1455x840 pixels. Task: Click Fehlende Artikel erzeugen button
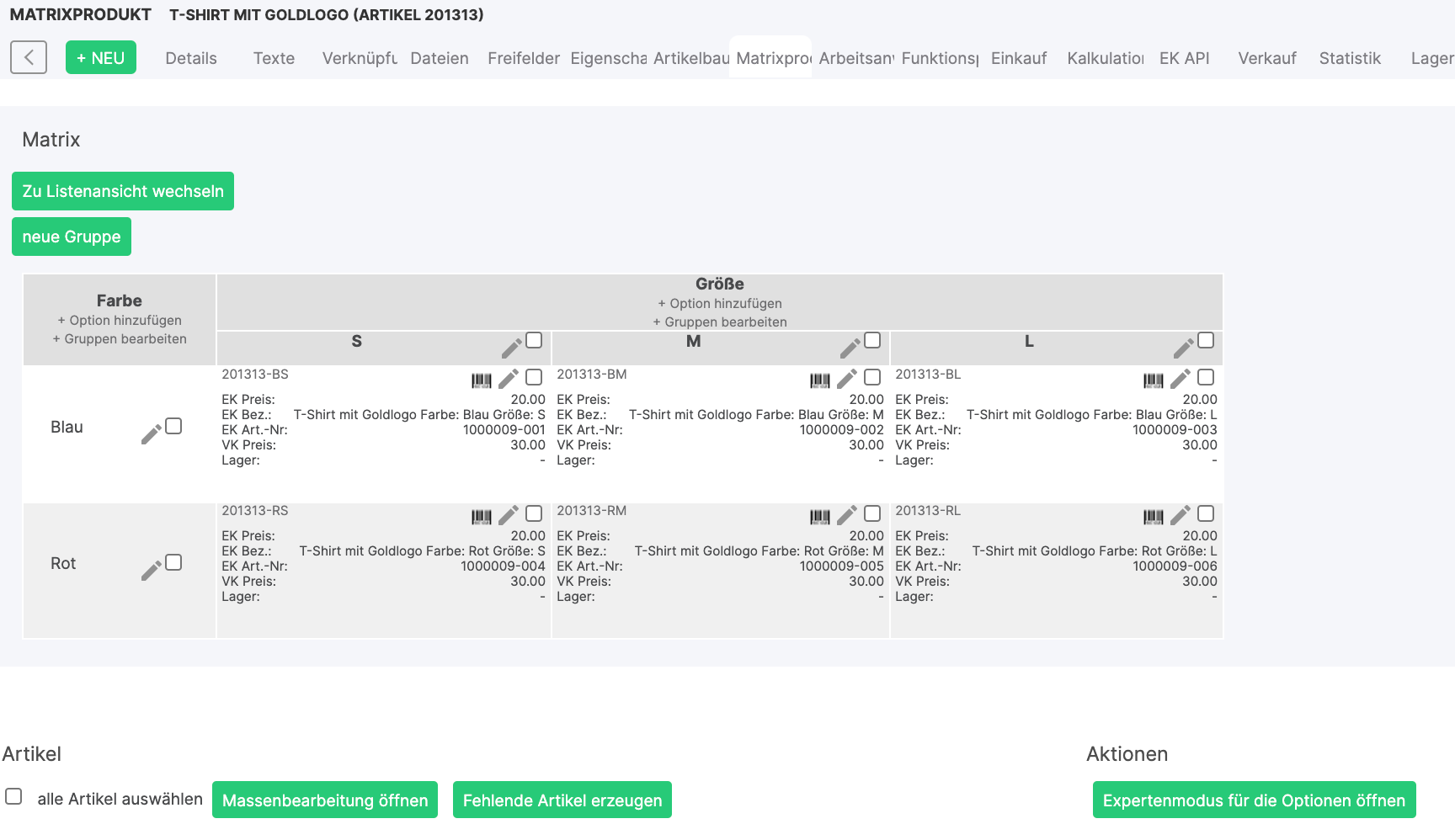click(x=562, y=800)
